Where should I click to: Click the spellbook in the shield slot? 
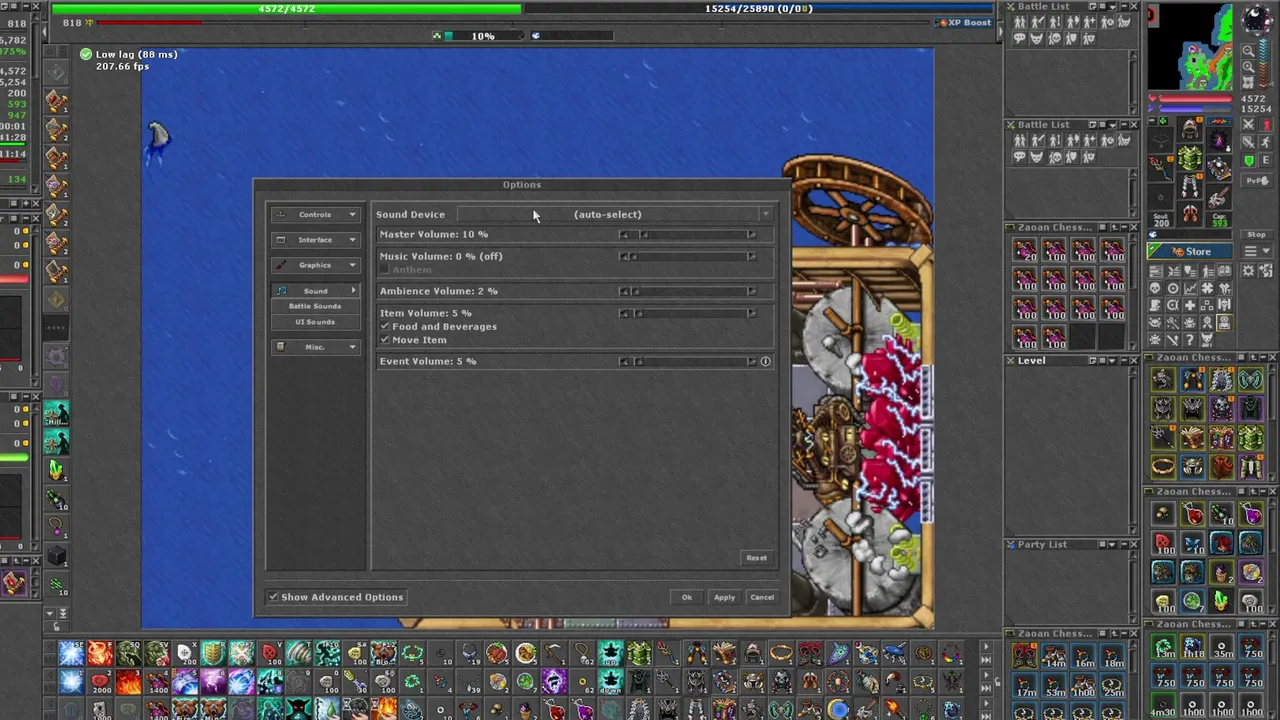point(1219,167)
